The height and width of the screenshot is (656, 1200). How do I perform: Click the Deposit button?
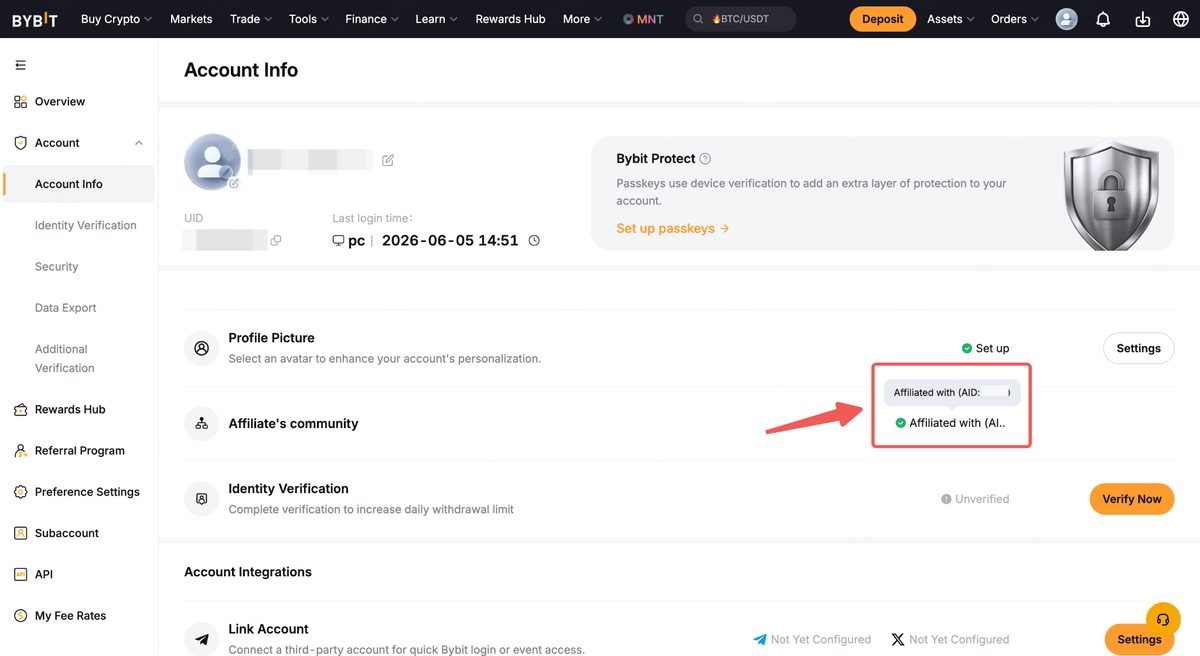point(883,19)
